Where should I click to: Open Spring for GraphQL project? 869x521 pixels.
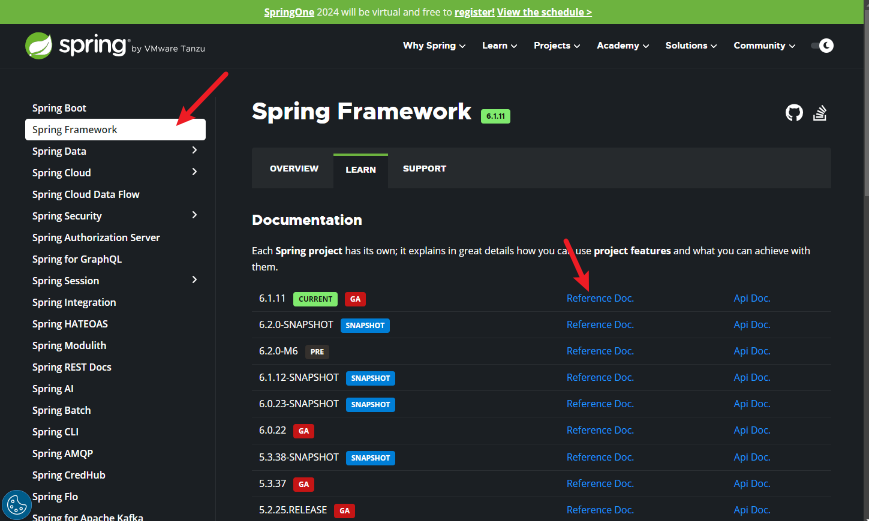pos(77,259)
